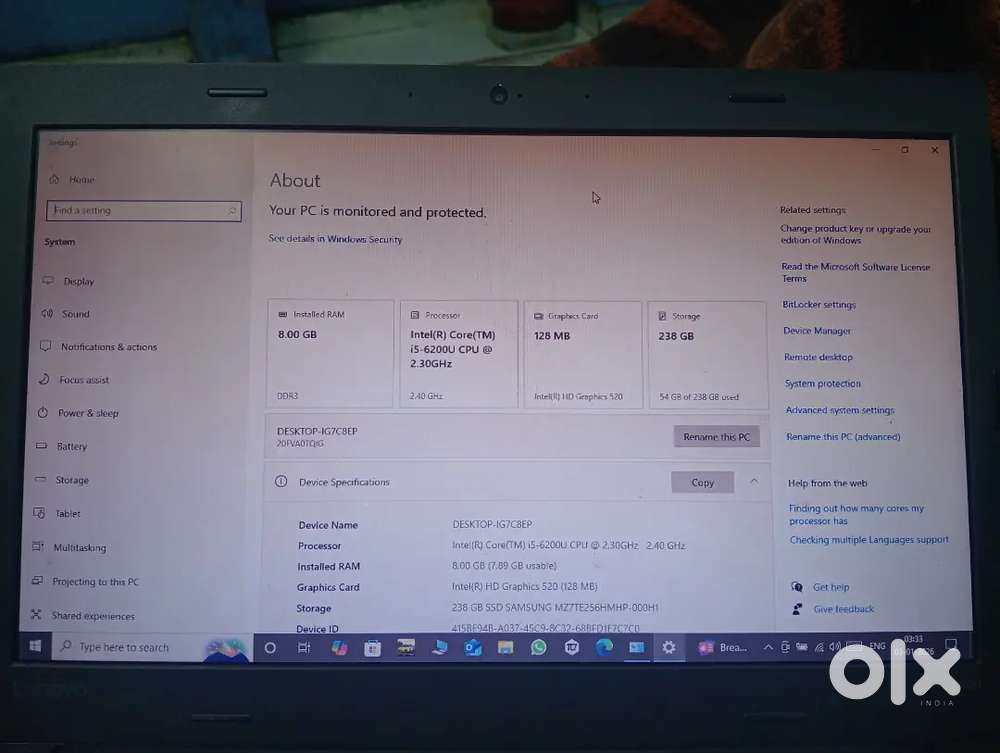Viewport: 1000px width, 753px height.
Task: Open Notifications & actions menu item
Action: 108,347
